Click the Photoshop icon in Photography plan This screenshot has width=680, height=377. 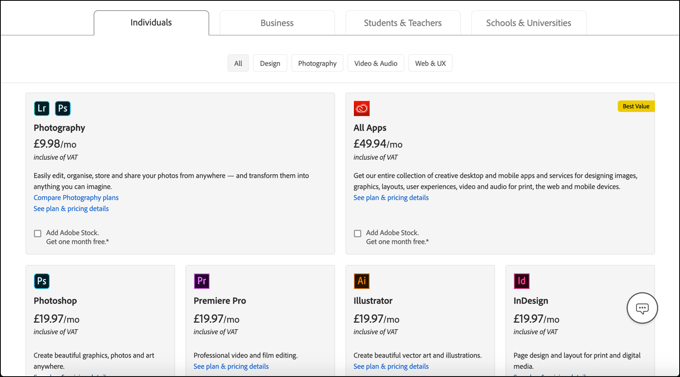(63, 108)
